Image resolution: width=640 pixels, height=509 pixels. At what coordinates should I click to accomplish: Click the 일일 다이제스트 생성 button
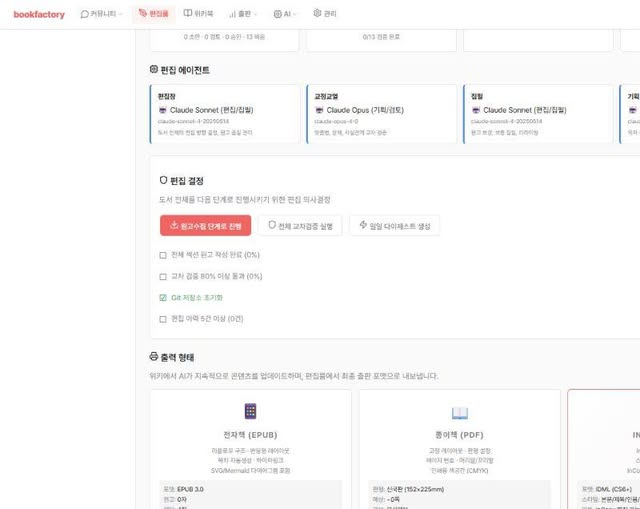(395, 226)
